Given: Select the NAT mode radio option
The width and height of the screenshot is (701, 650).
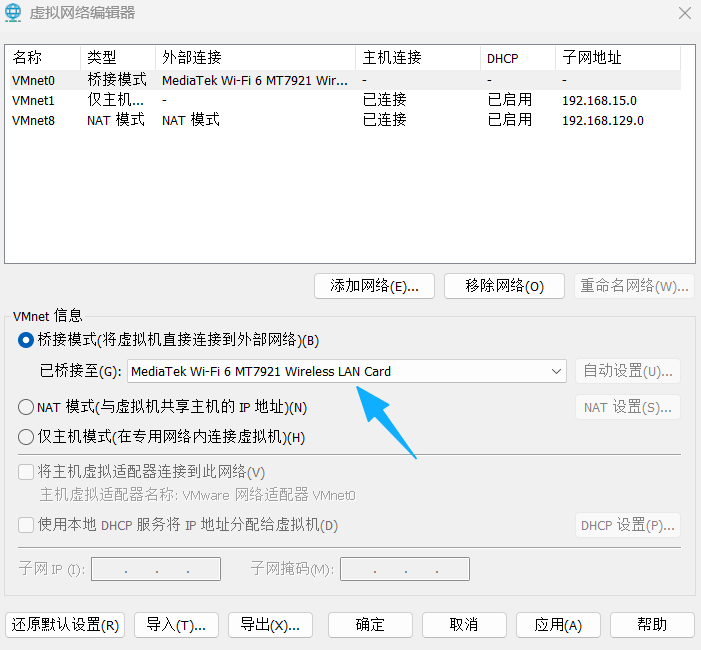Looking at the screenshot, I should coord(26,407).
